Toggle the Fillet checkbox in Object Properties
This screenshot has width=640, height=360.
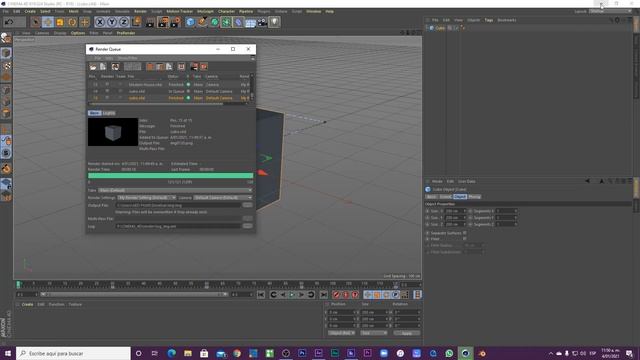click(x=464, y=239)
